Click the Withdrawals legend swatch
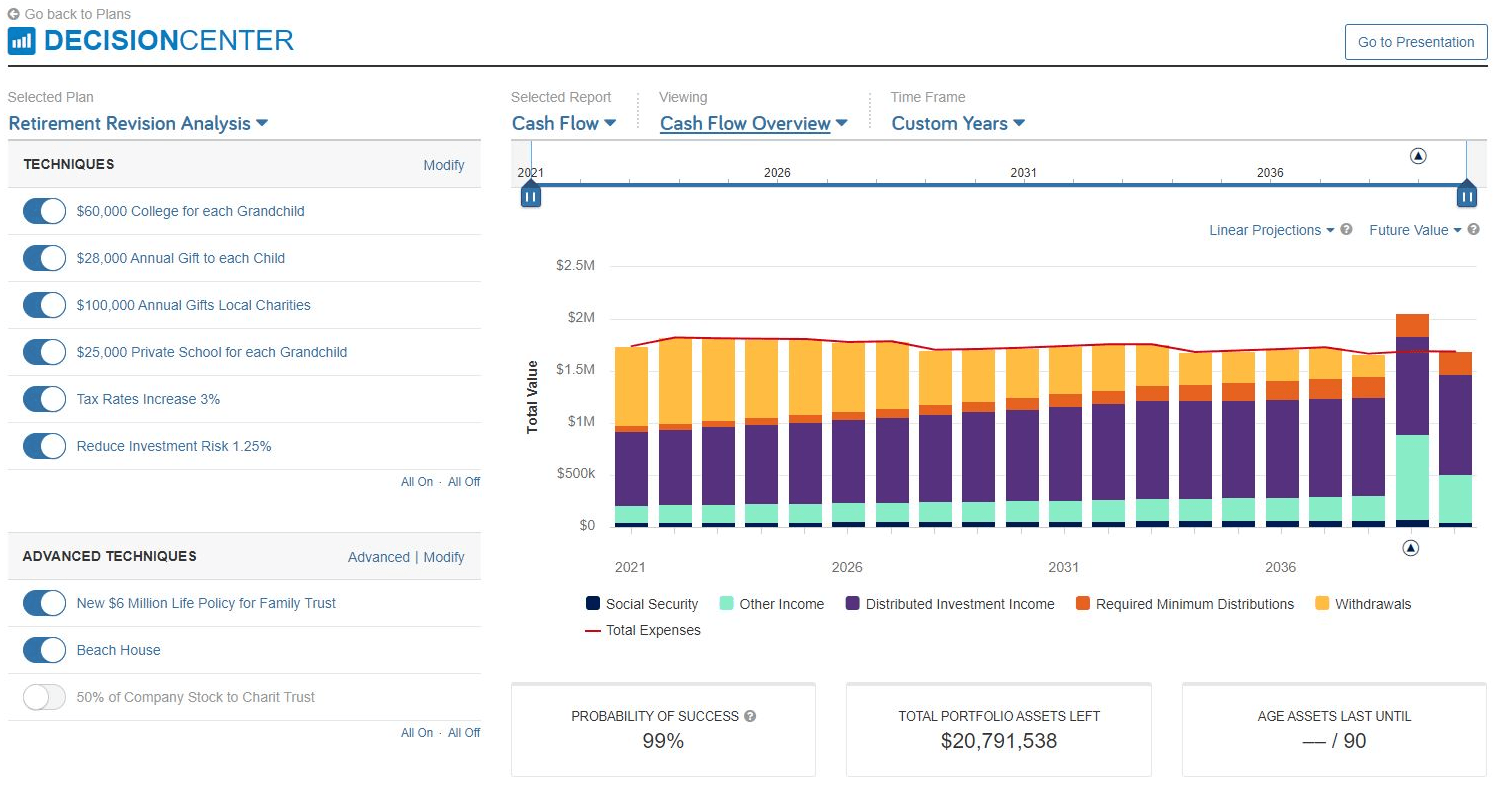The image size is (1496, 787). [x=1322, y=604]
